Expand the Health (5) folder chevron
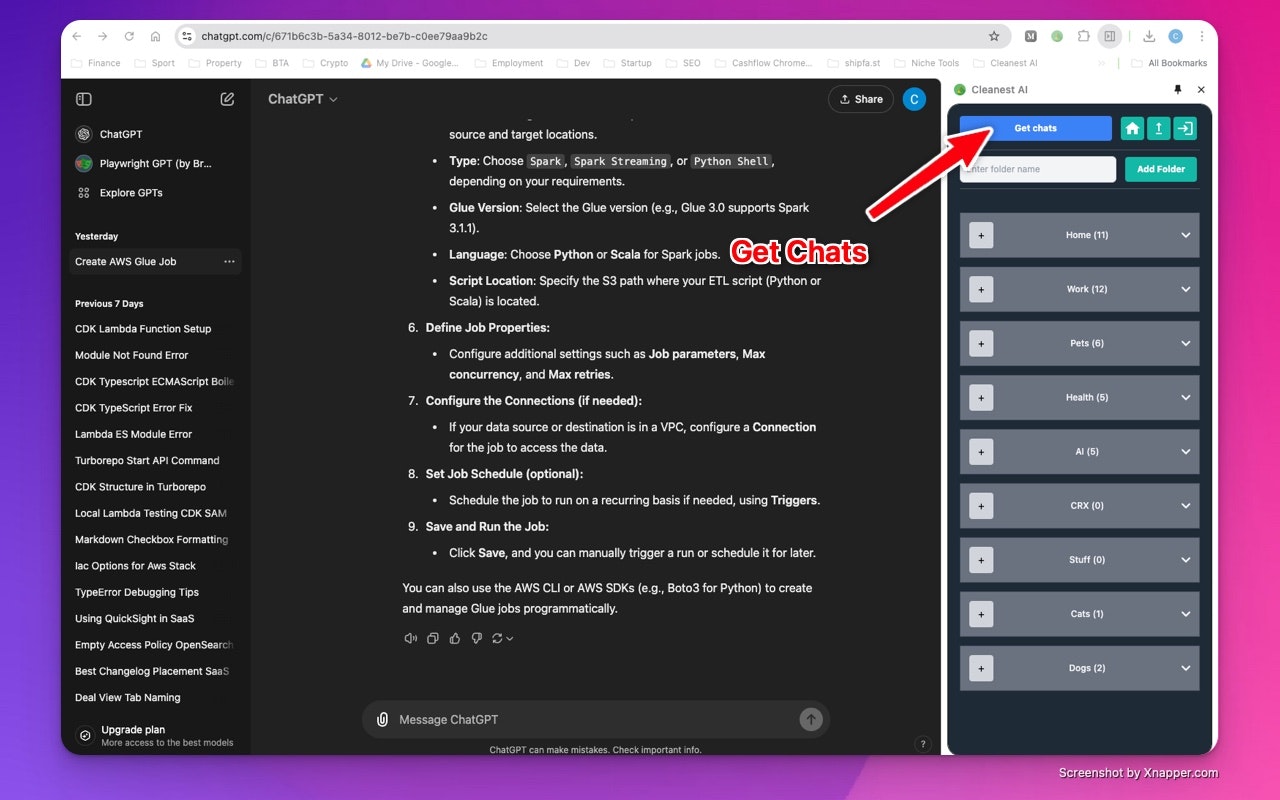The image size is (1280, 800). 1186,397
